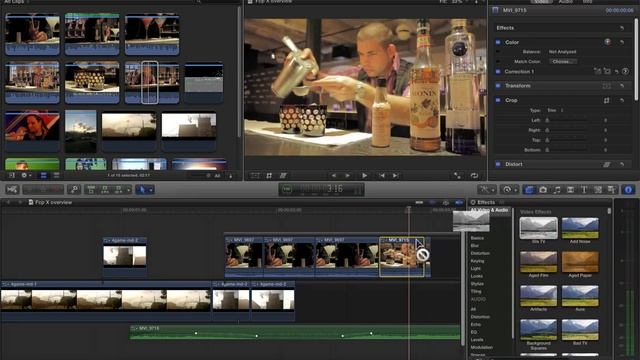640x360 pixels.
Task: Open the tool selection dropdown arrow
Action: pos(151,190)
